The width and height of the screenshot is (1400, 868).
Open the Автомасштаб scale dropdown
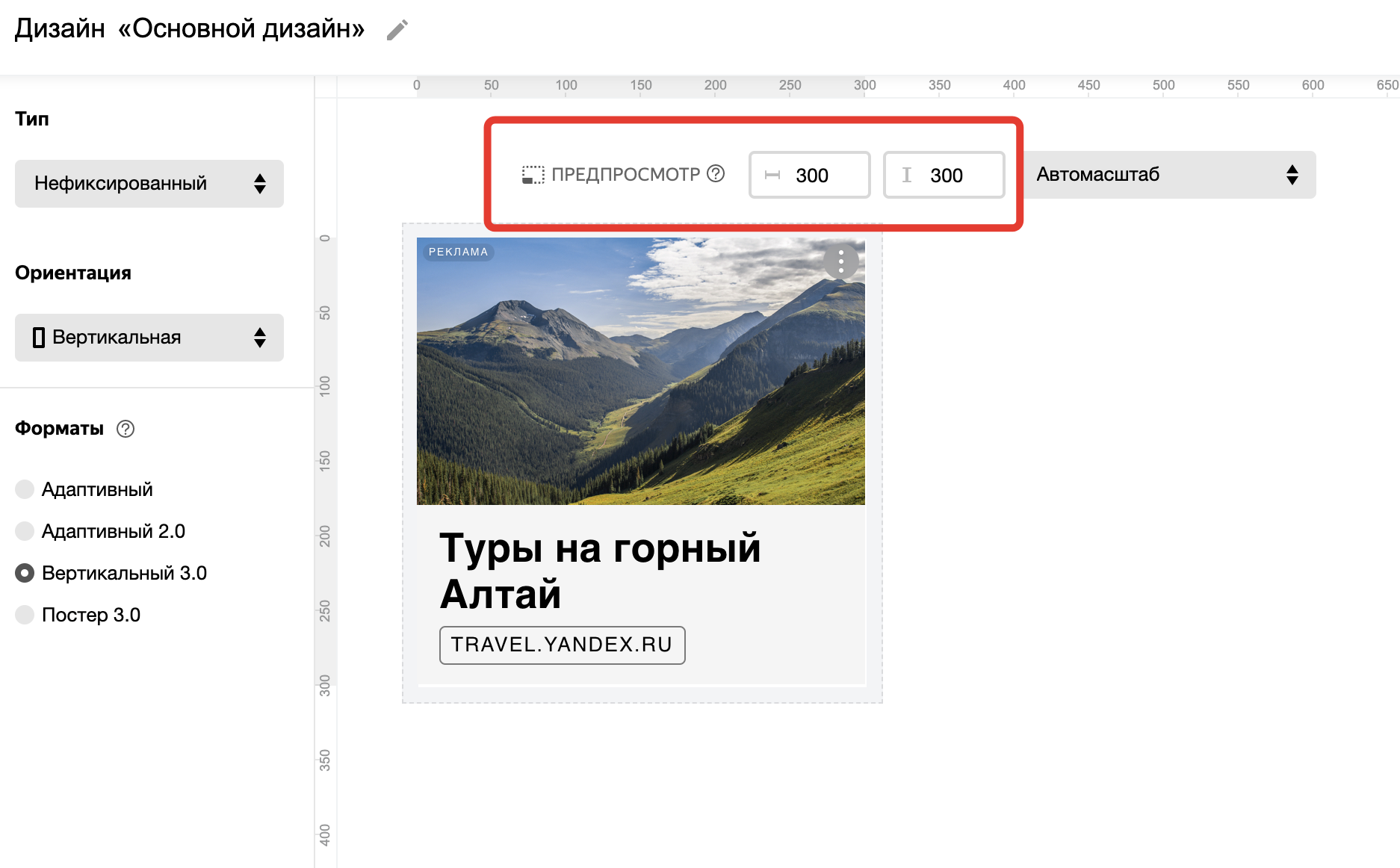tap(1168, 175)
